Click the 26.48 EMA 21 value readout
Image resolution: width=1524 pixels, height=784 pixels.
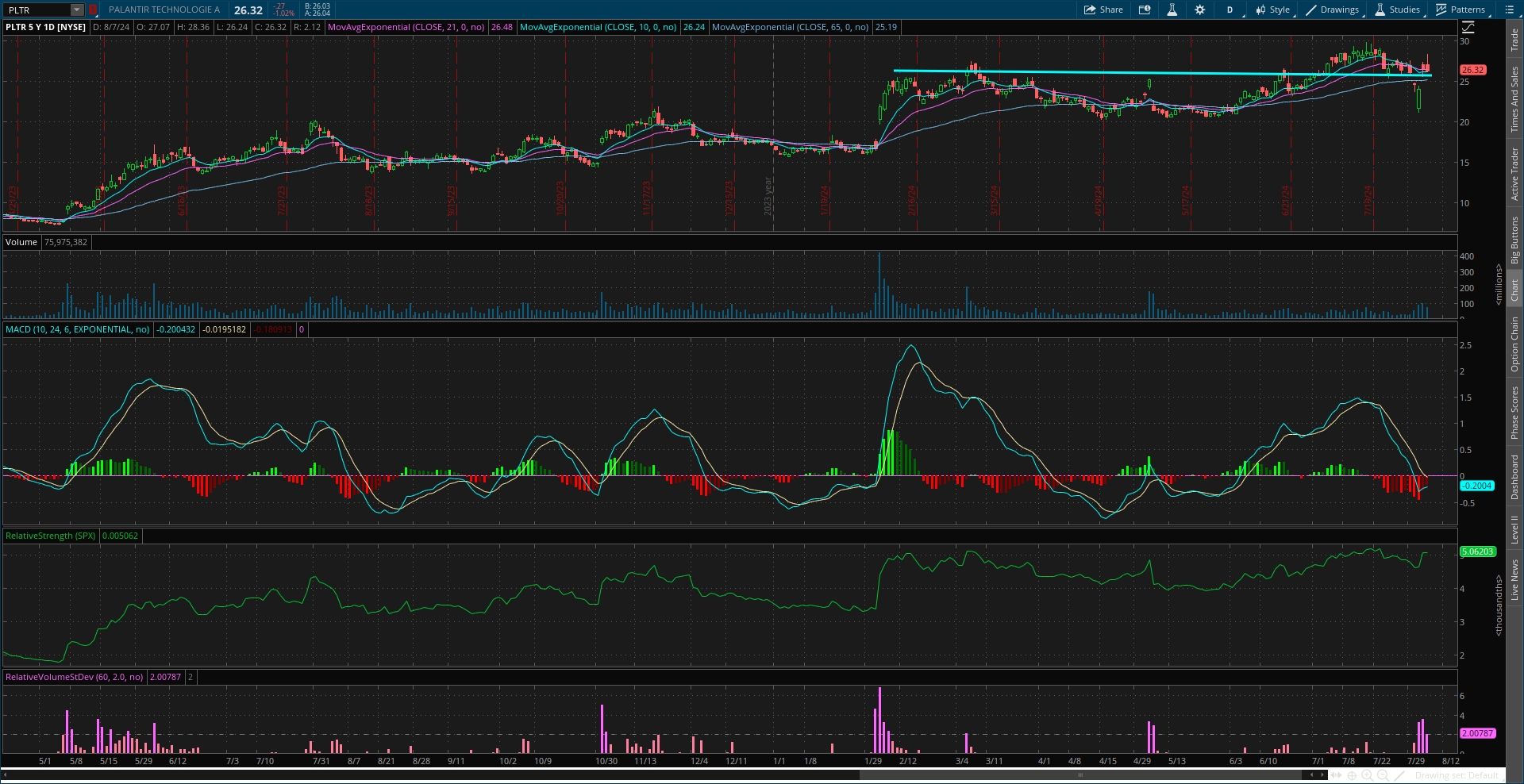pos(502,27)
